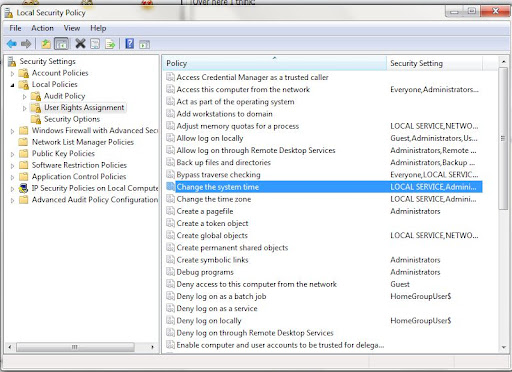Click the Up one level folder icon
Screen dimensions: 512x372
click(x=46, y=44)
